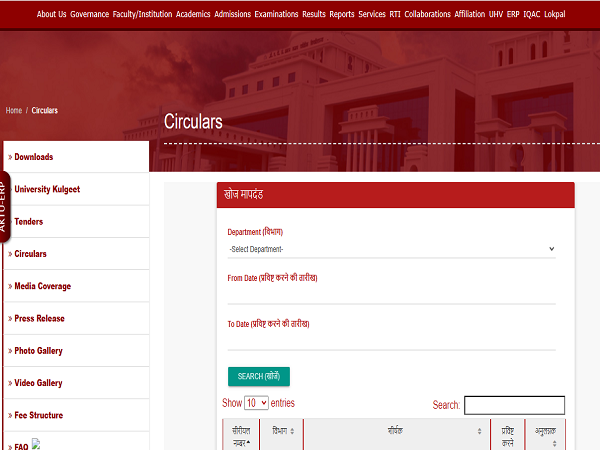Click the SEARCH (खोजें) button
The image size is (600, 450).
click(259, 376)
